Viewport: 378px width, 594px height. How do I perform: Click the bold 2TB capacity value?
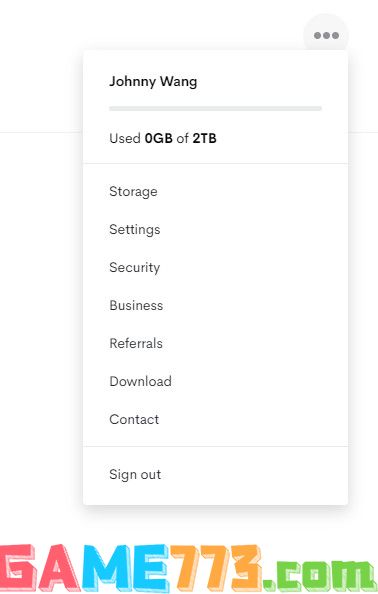(205, 138)
